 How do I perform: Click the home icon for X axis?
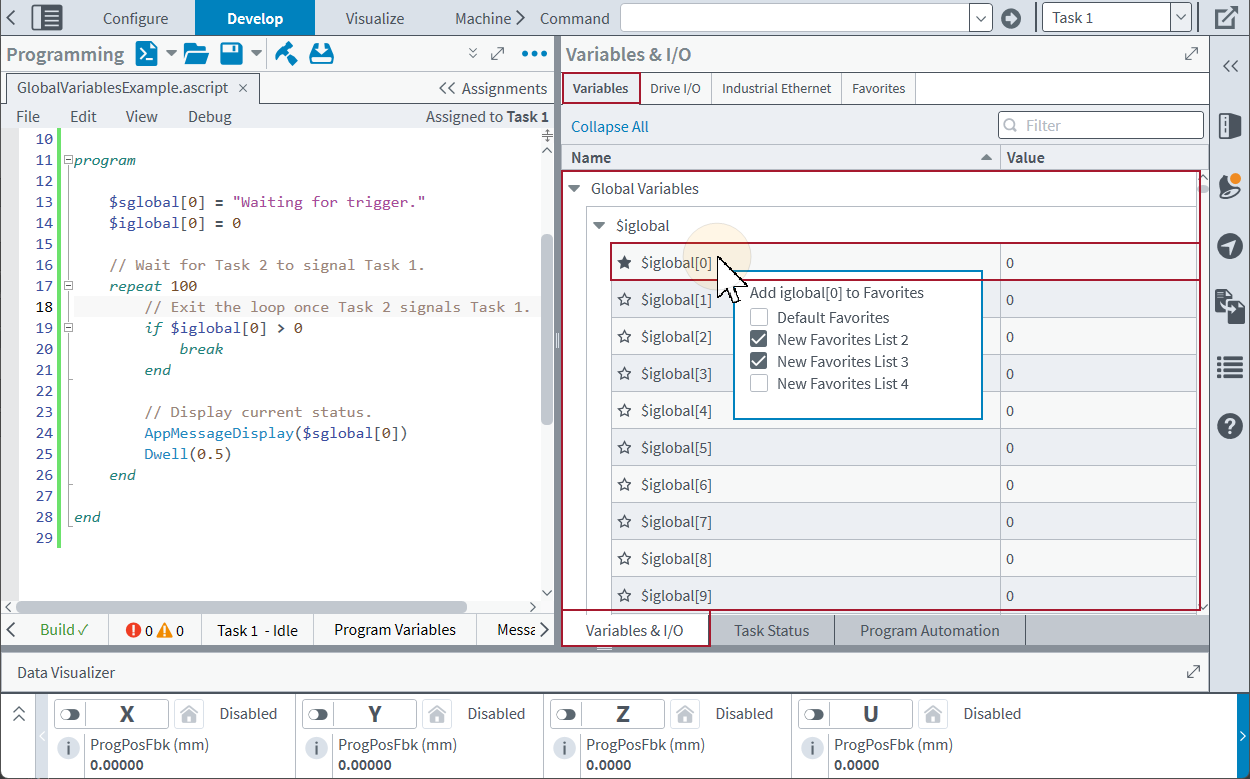(188, 714)
